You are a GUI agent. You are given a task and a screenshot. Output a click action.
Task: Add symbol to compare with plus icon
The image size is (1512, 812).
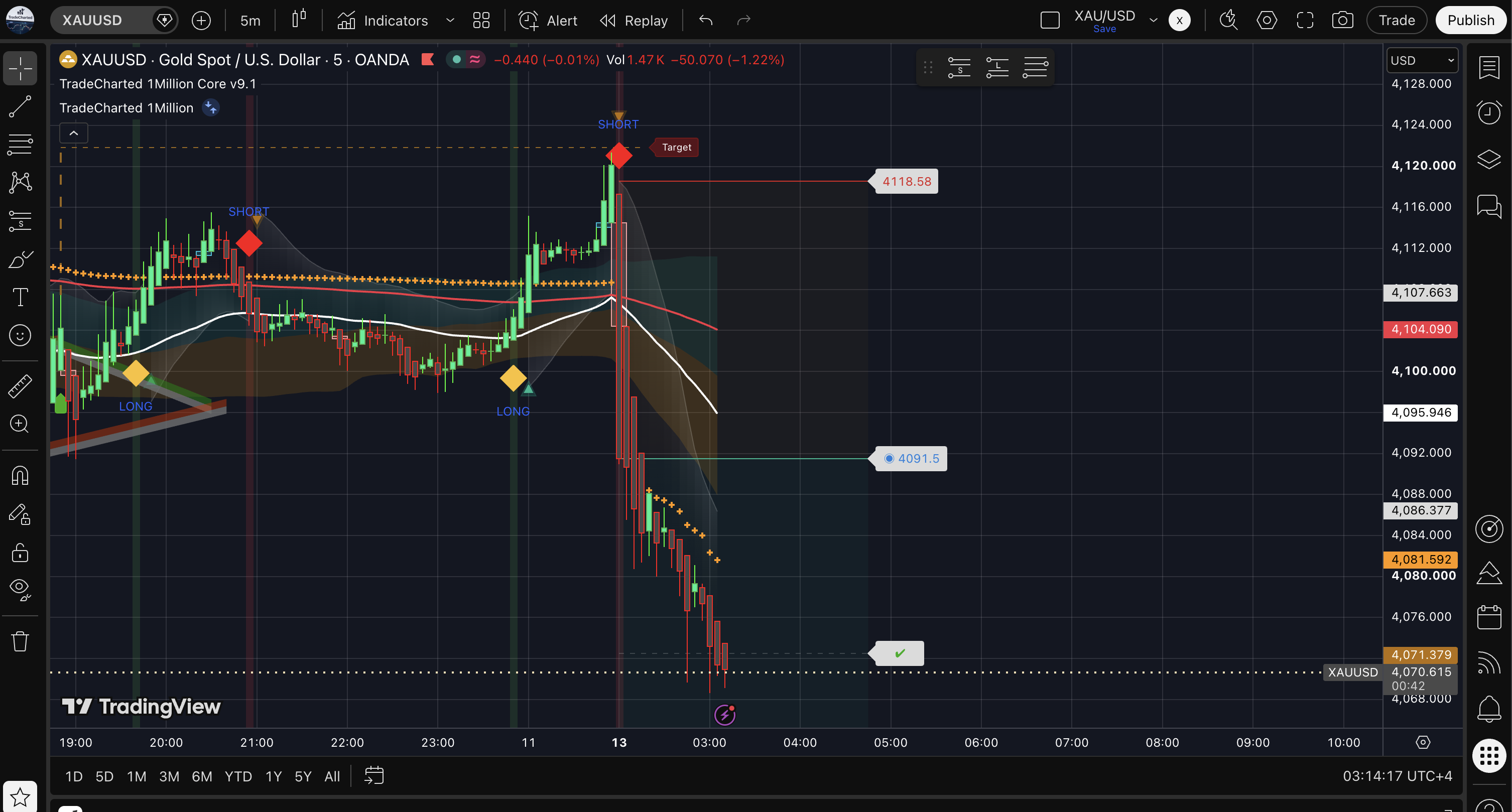pos(201,21)
